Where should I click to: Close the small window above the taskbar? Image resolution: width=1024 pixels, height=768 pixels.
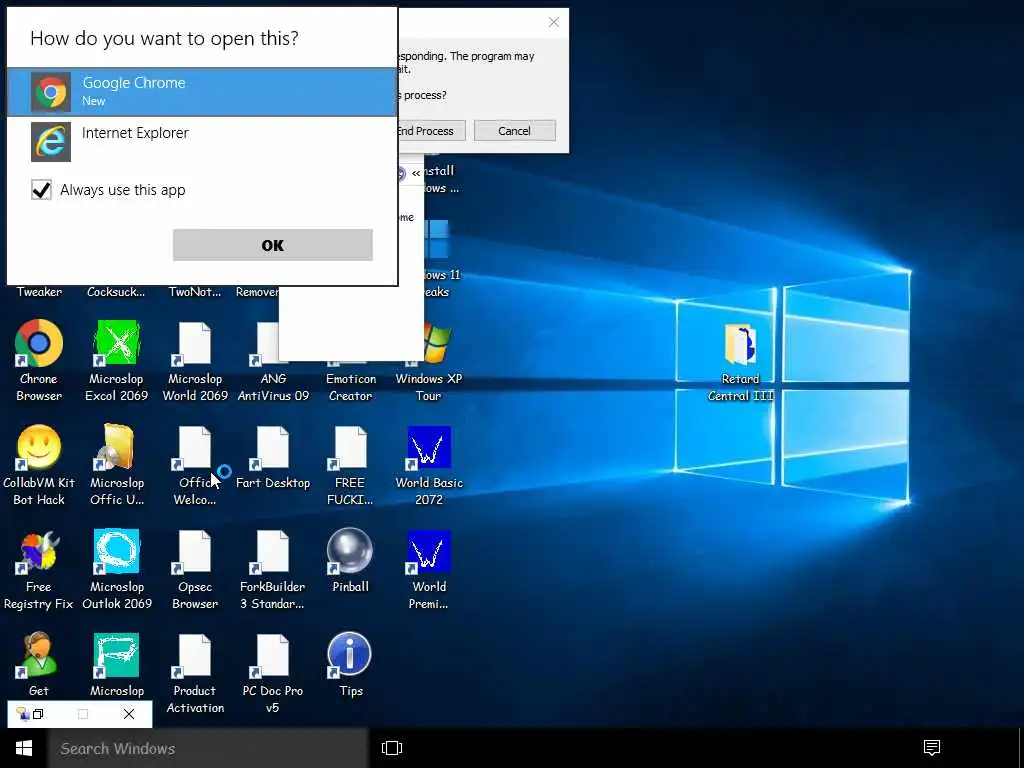pyautogui.click(x=129, y=714)
